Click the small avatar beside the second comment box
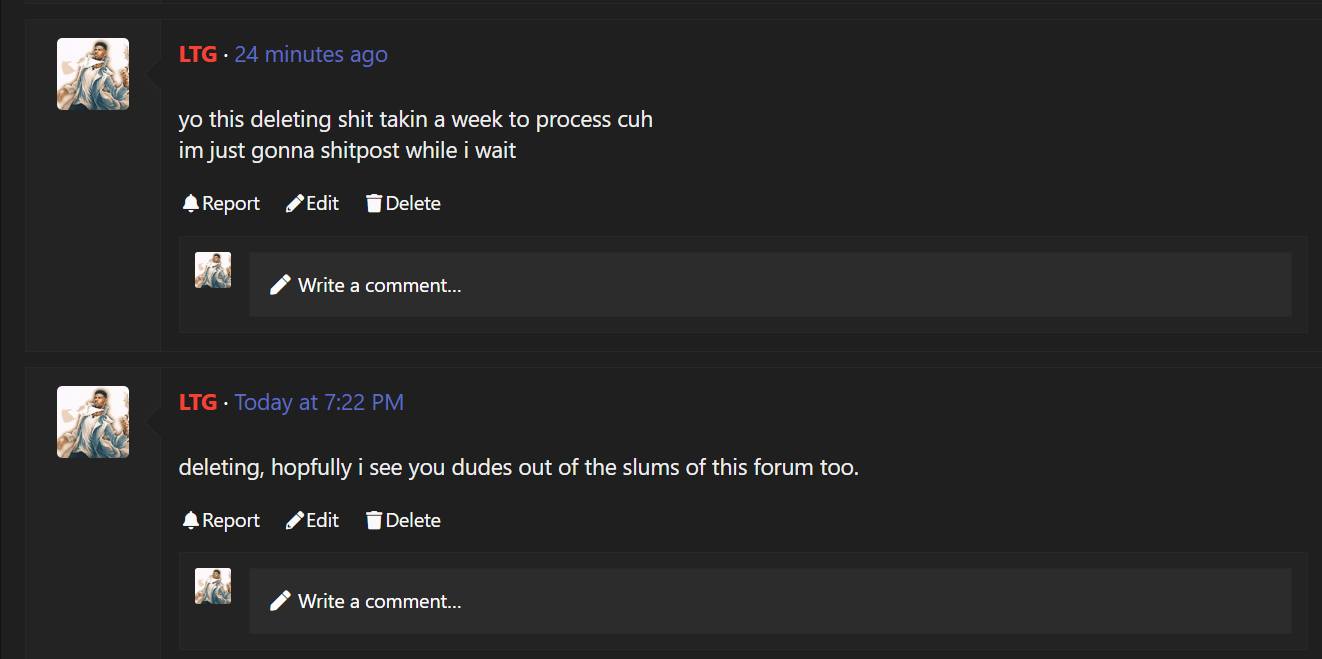This screenshot has height=659, width=1322. [x=213, y=586]
